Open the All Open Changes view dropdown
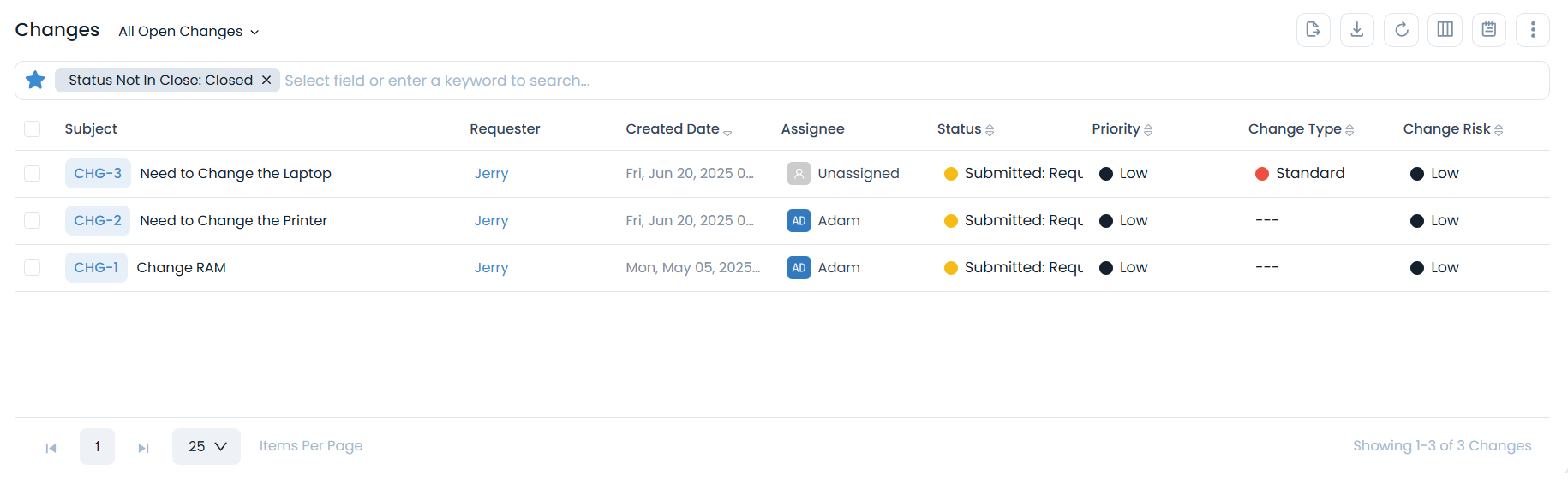Screen dimensions: 1568x501 point(189,32)
